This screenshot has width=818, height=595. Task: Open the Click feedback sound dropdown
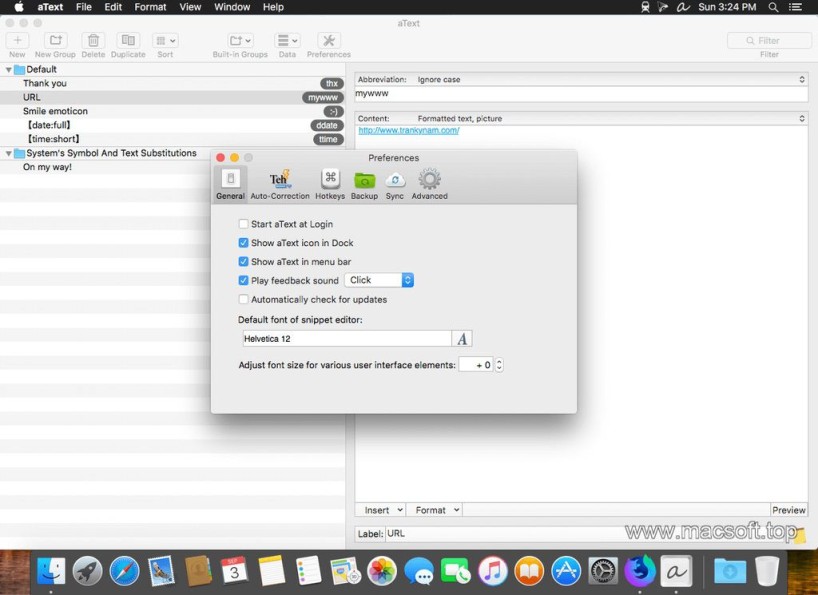click(379, 281)
